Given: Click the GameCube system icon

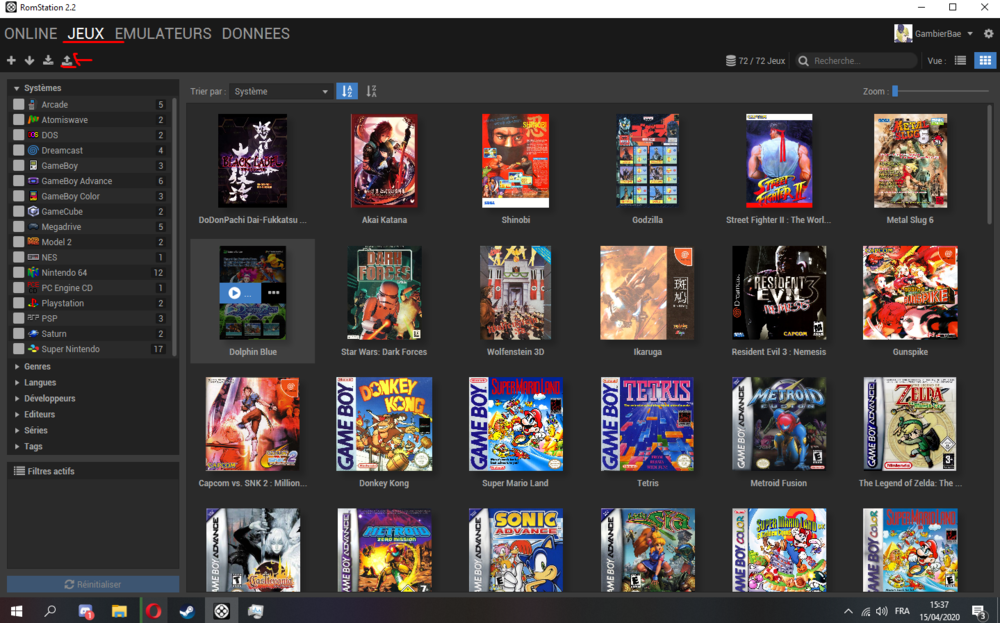Looking at the screenshot, I should tap(33, 211).
